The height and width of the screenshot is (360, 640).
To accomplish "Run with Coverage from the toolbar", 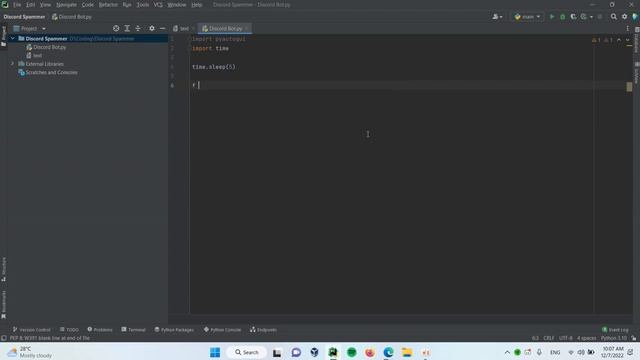I will [x=573, y=17].
